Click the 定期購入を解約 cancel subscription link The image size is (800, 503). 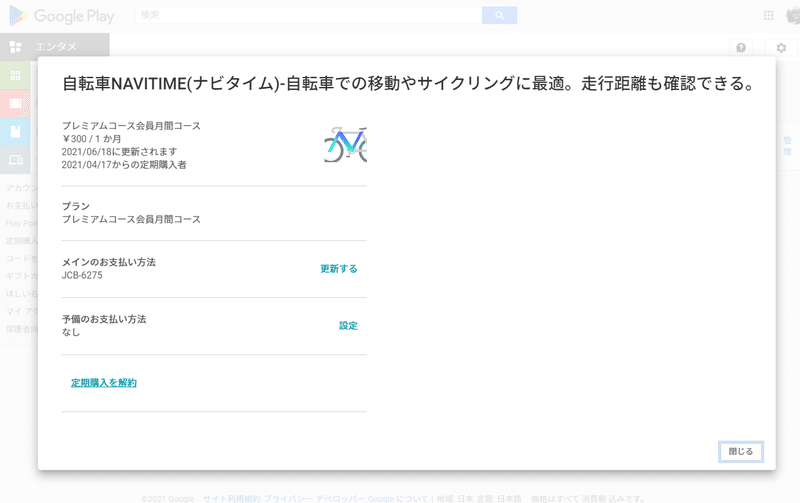click(x=104, y=383)
